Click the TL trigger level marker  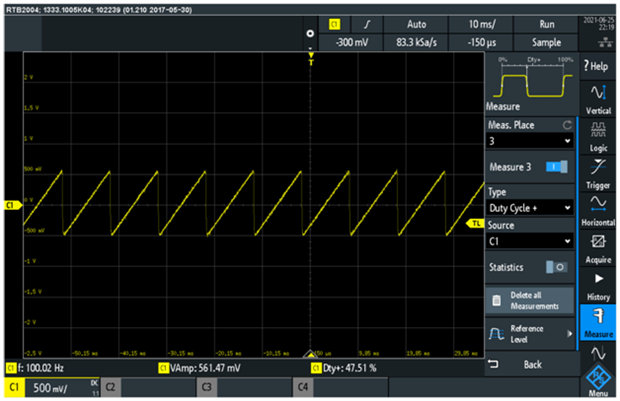click(x=475, y=224)
